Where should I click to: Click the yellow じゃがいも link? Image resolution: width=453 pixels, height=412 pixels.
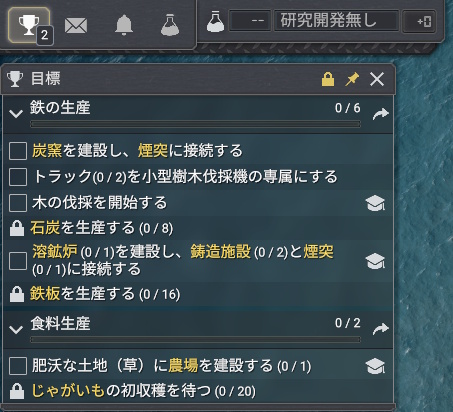(x=68, y=390)
